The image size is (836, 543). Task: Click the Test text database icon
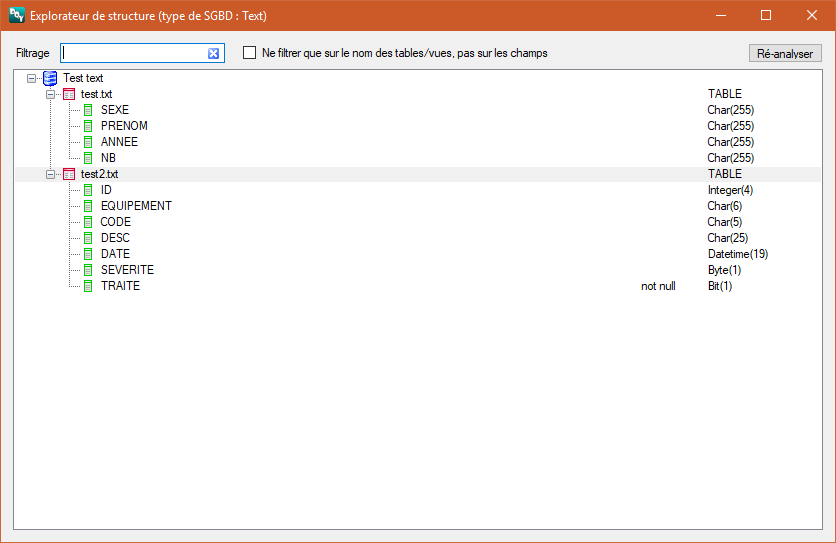pos(50,78)
